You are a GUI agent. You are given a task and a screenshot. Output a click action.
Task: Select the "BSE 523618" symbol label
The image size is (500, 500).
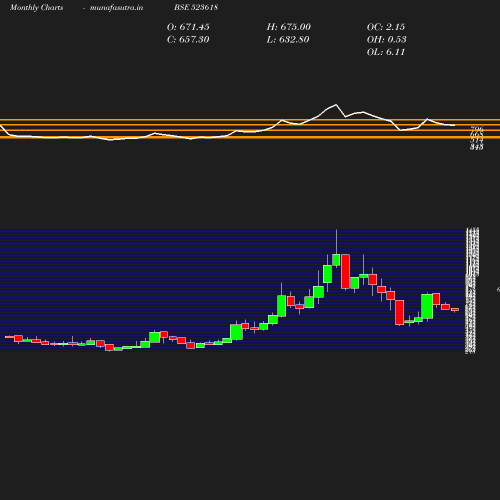[x=196, y=7]
